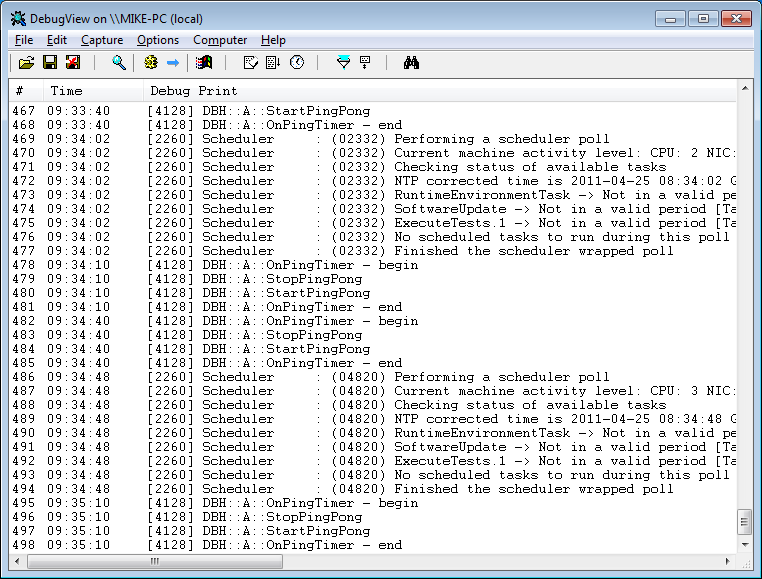The image size is (762, 579).
Task: Select row 498 OnPingTimer - end
Action: 372,545
